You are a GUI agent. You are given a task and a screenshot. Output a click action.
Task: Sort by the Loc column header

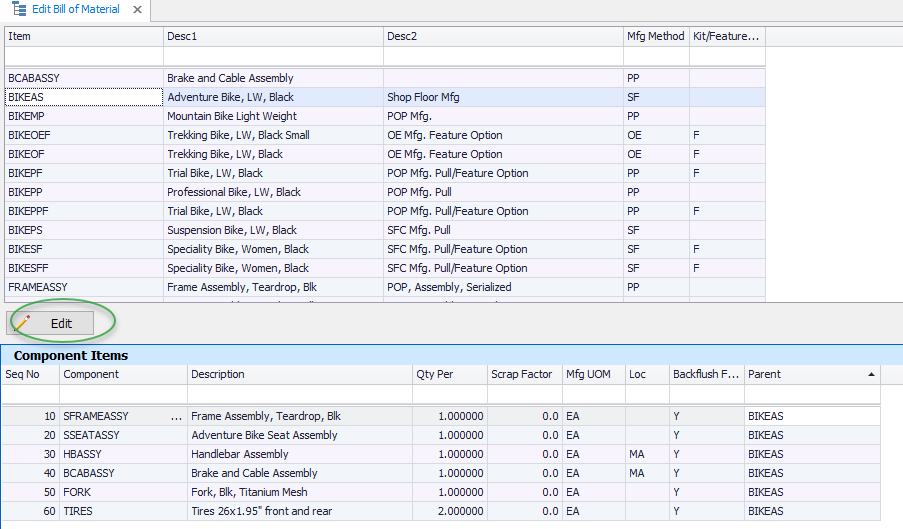647,375
